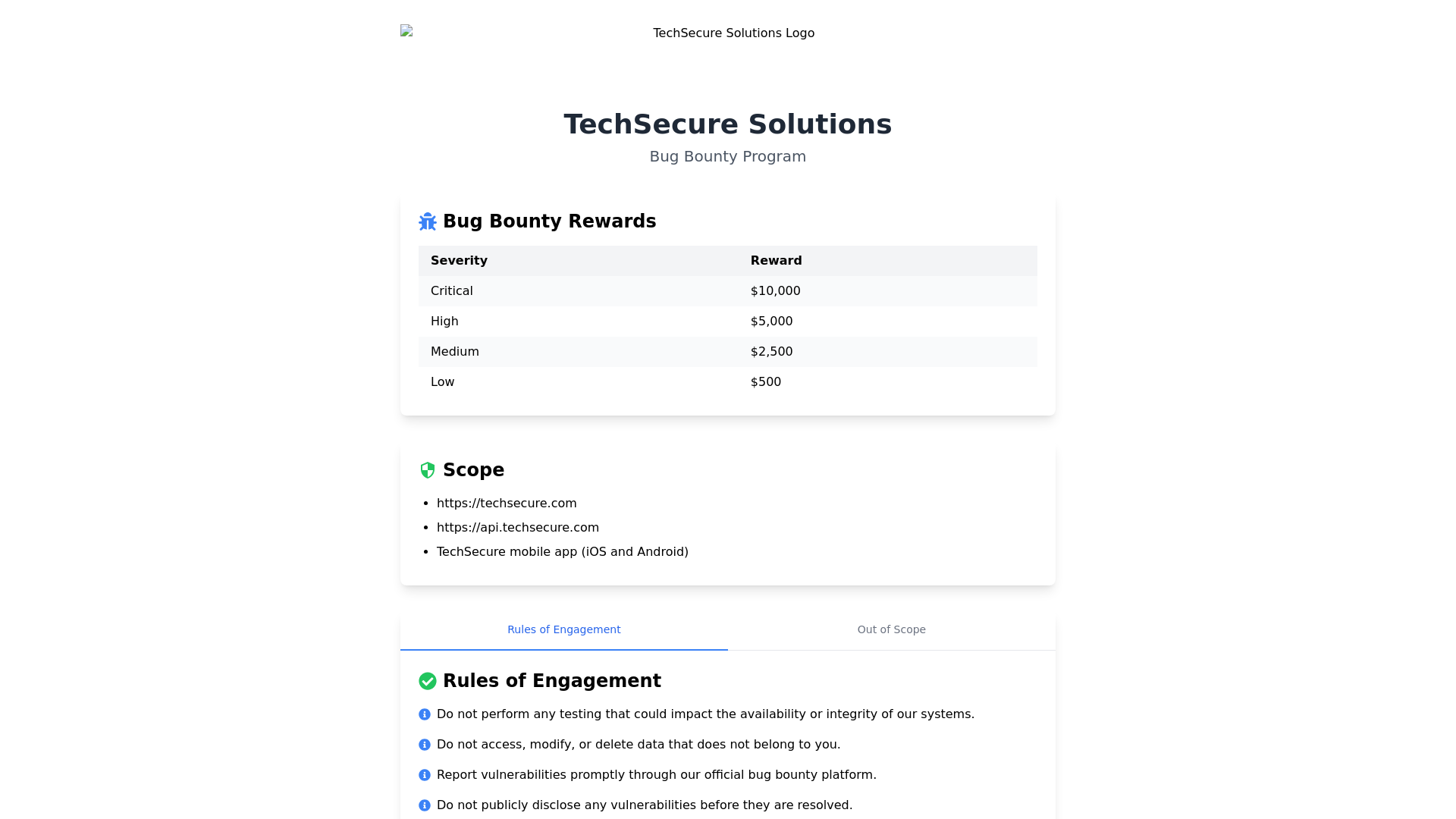Click info icon next to availability testing rule

425,714
